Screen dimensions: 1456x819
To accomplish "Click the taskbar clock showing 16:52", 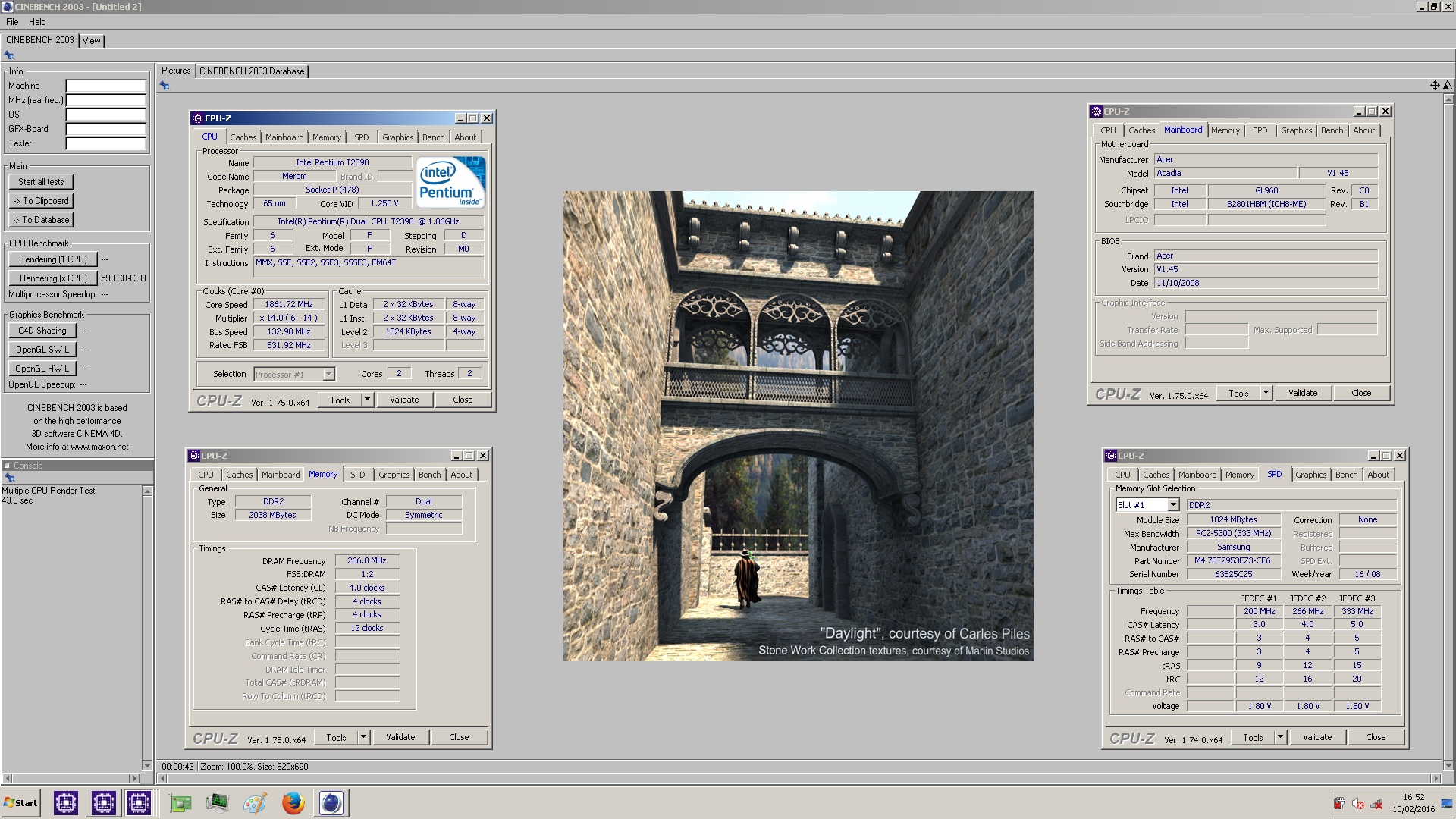I will point(1414,797).
